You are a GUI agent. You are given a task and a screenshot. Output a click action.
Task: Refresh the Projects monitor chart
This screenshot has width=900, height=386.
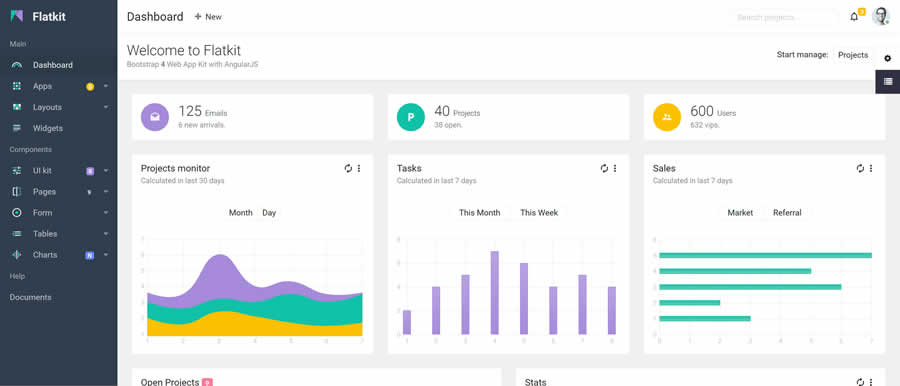(348, 168)
